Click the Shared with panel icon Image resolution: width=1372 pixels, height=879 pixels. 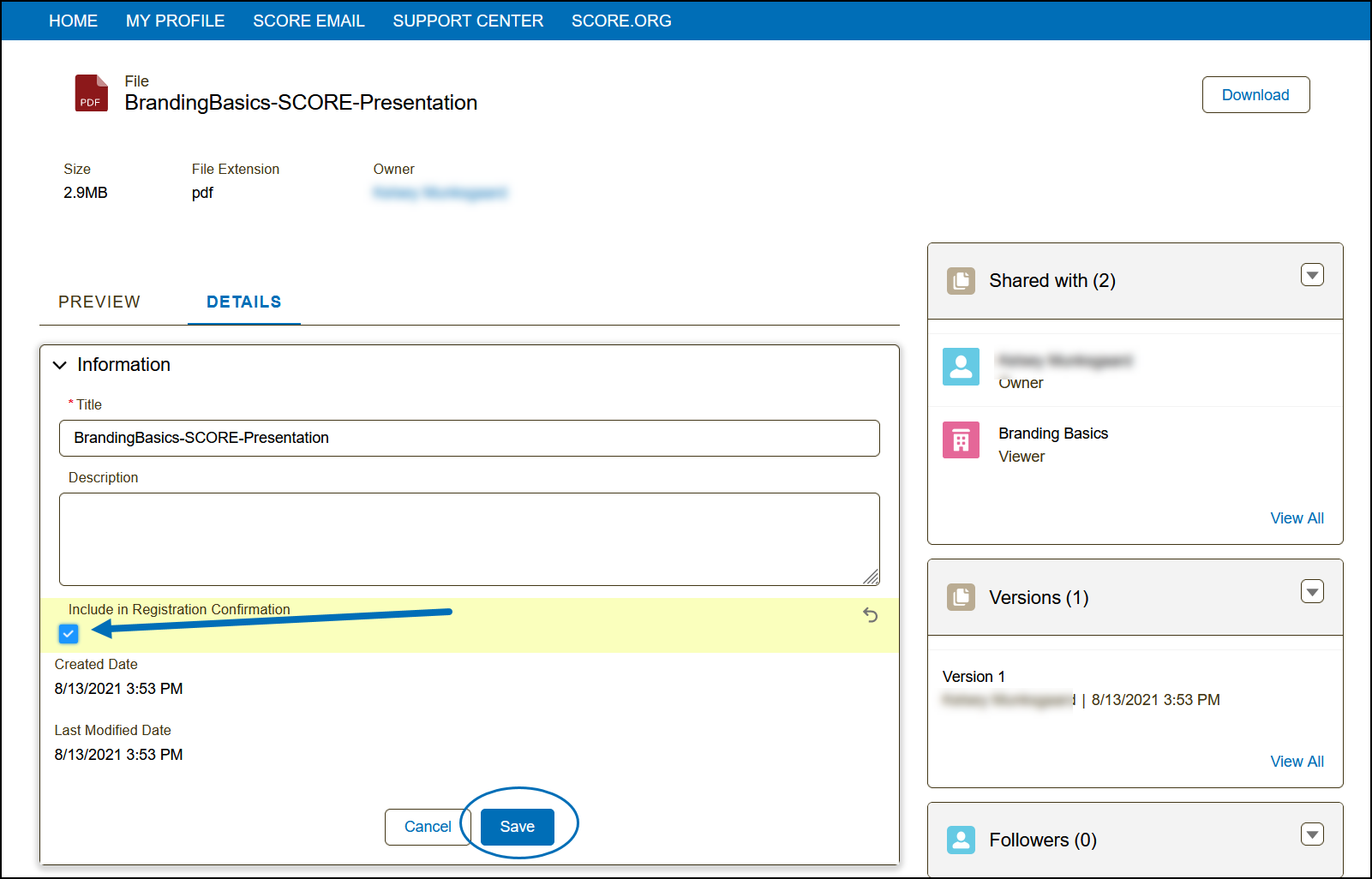961,281
